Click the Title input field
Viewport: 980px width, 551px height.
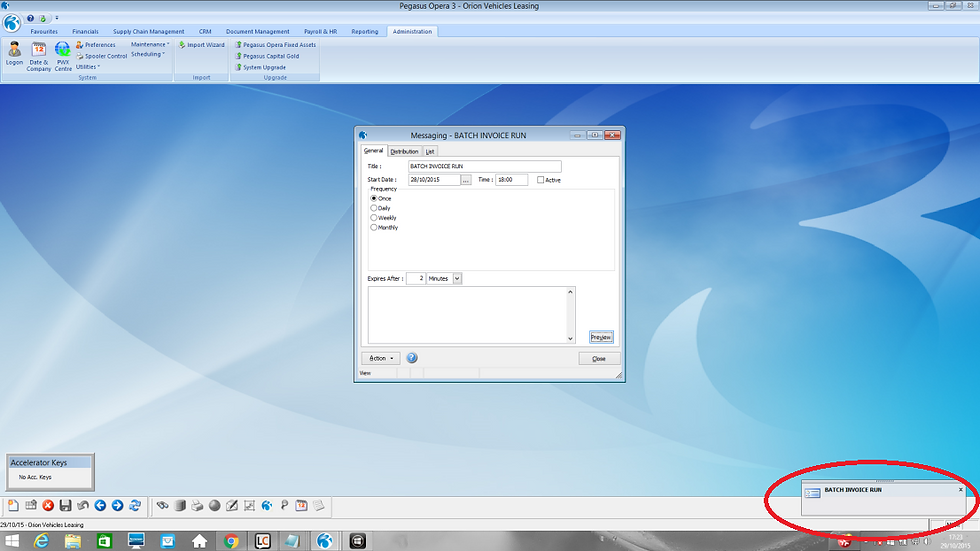(484, 166)
